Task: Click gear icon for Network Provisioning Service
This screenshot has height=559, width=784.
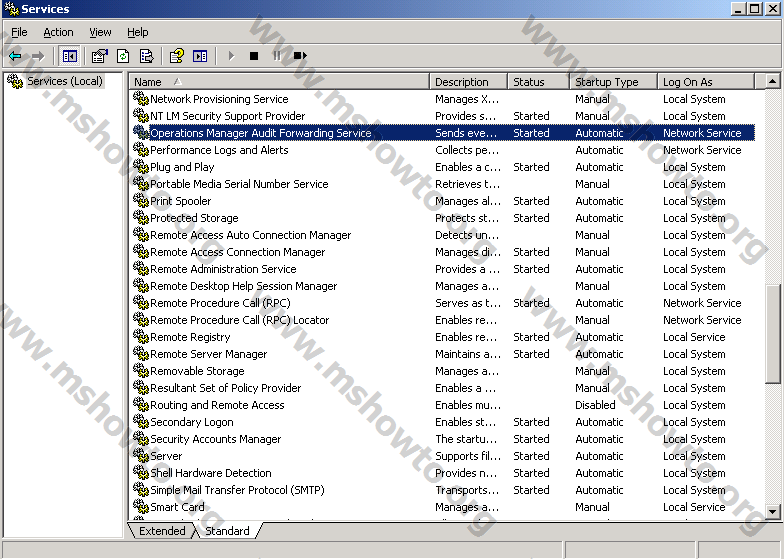Action: 141,98
